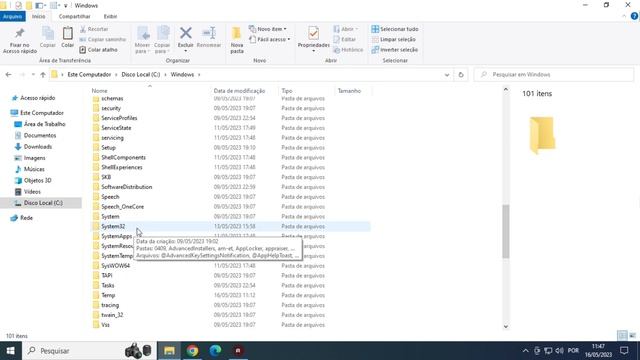Screen dimensions: 640x360
Task: Refresh the folder view
Action: pyautogui.click(x=461, y=75)
